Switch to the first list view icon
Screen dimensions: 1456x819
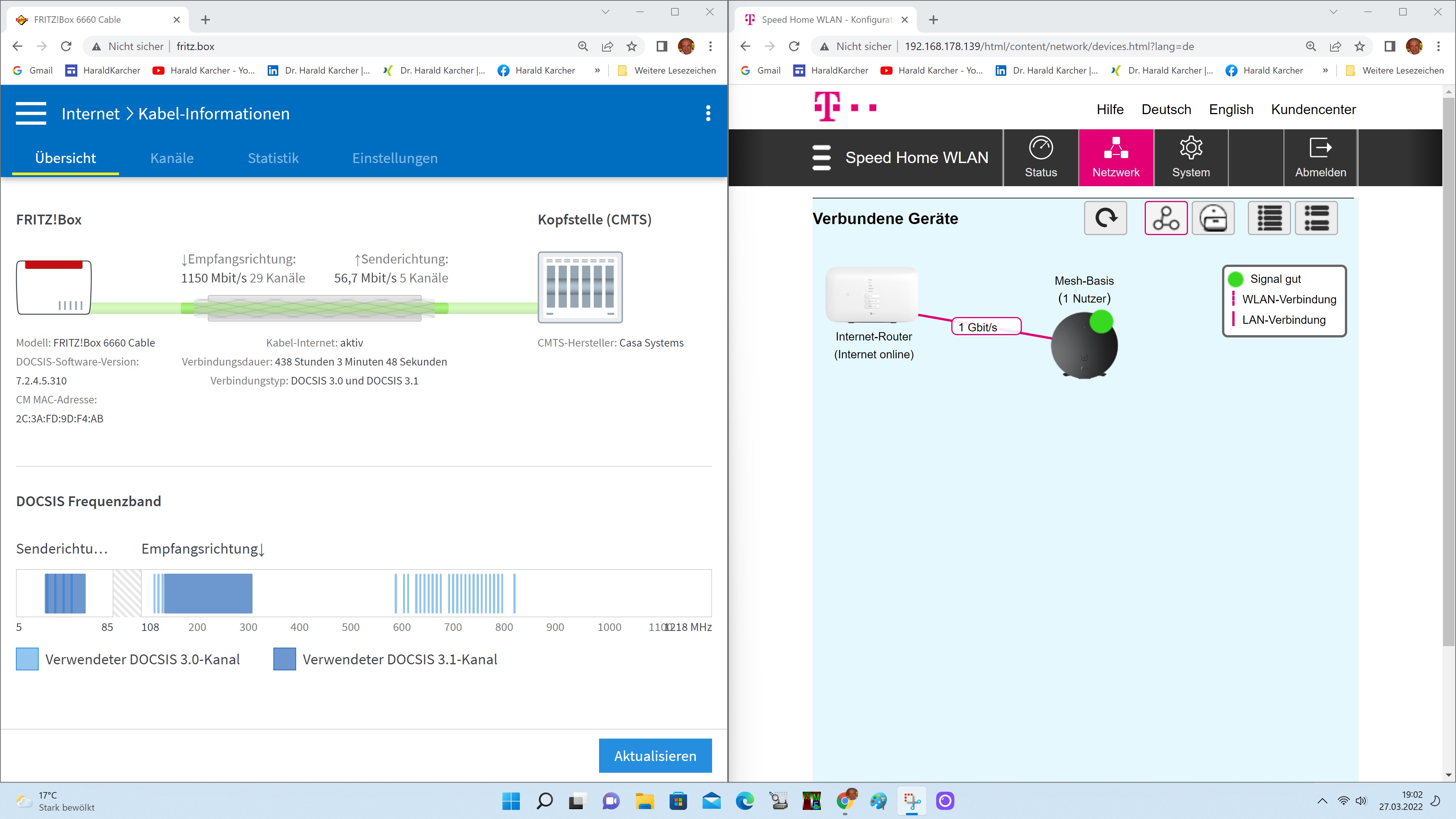coord(1269,218)
